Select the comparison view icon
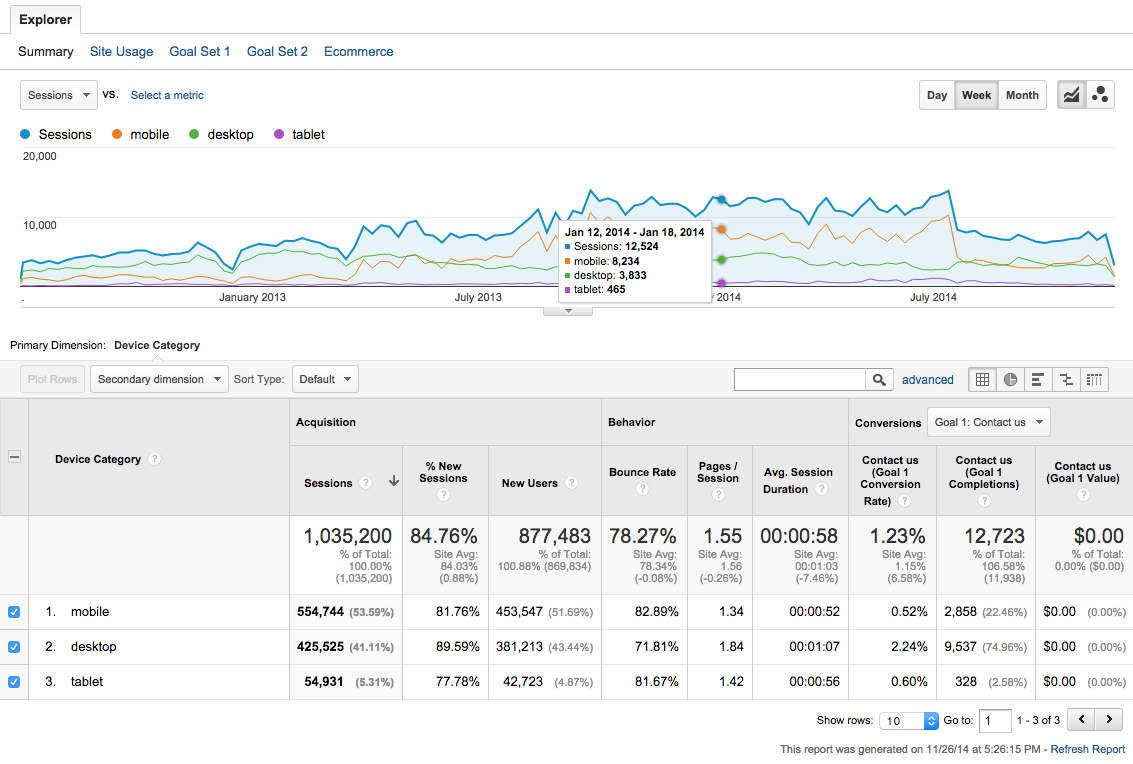Image resolution: width=1133 pixels, height=764 pixels. tap(1066, 379)
